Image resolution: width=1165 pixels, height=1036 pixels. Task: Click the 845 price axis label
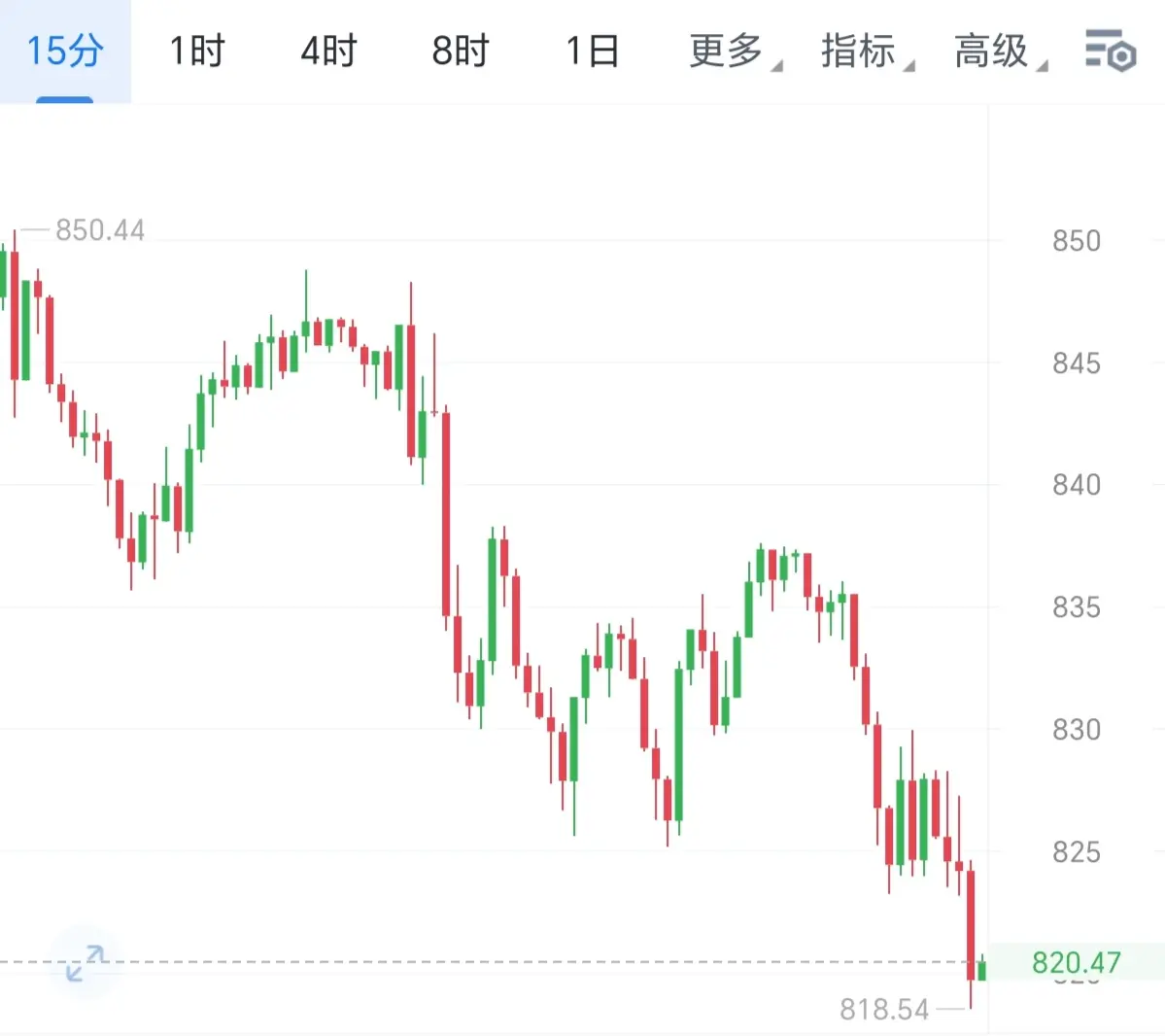(1076, 363)
